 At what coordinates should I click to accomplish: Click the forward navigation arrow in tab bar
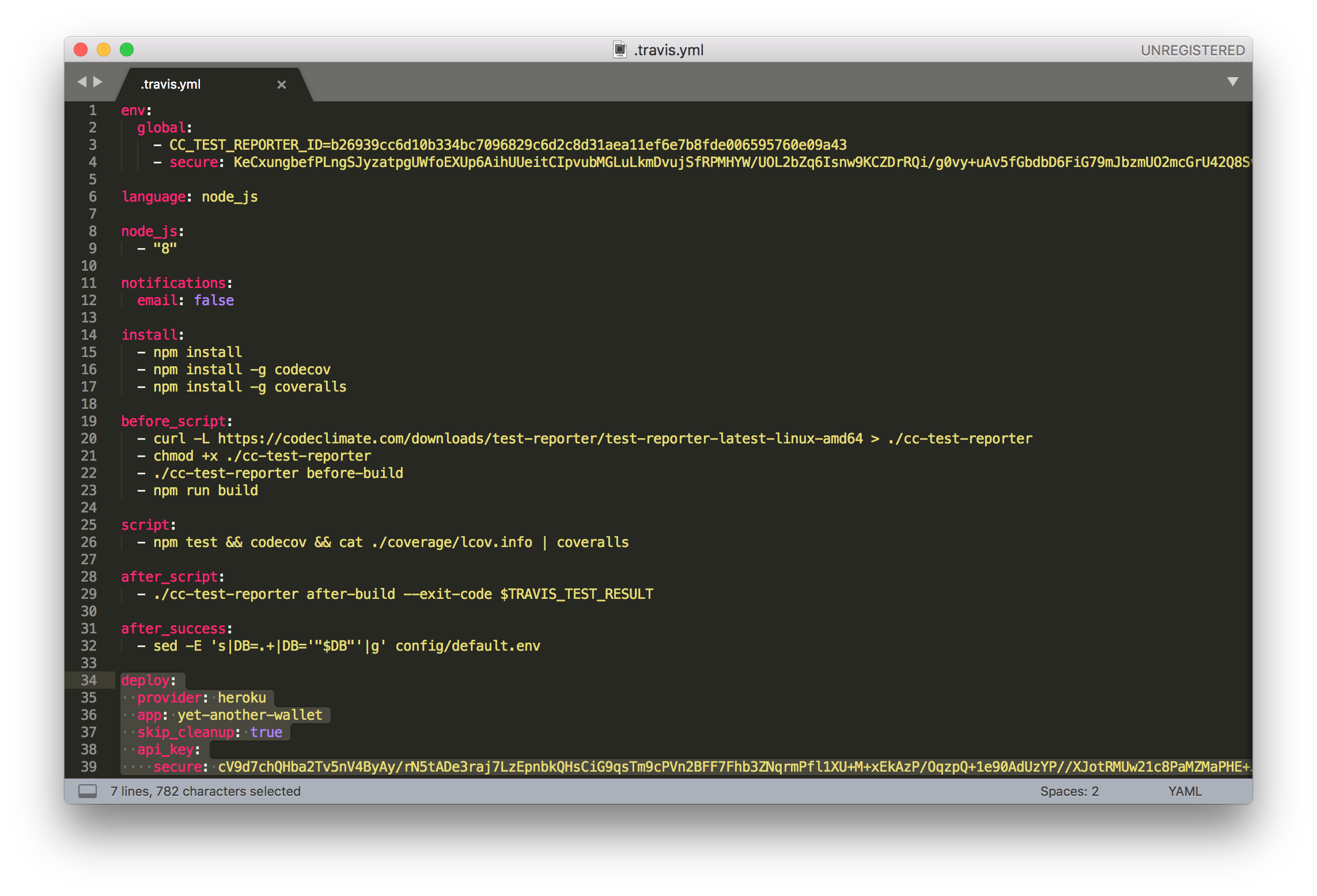pyautogui.click(x=98, y=82)
